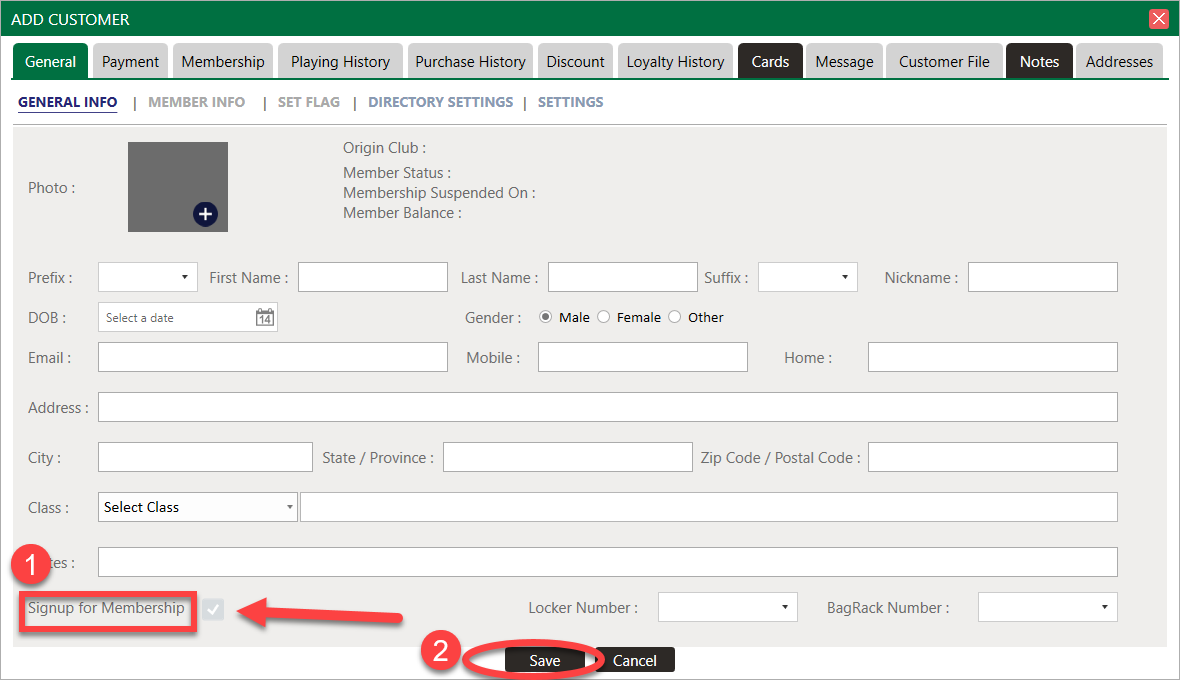Switch to the General tab

click(50, 62)
